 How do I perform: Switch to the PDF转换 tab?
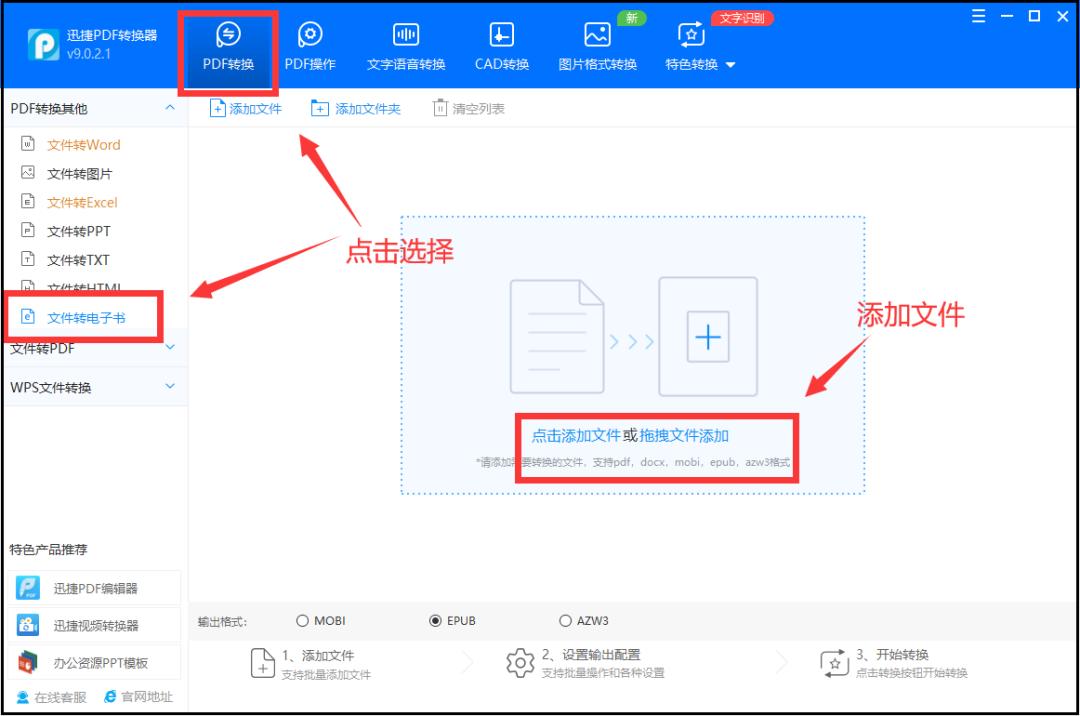click(229, 45)
